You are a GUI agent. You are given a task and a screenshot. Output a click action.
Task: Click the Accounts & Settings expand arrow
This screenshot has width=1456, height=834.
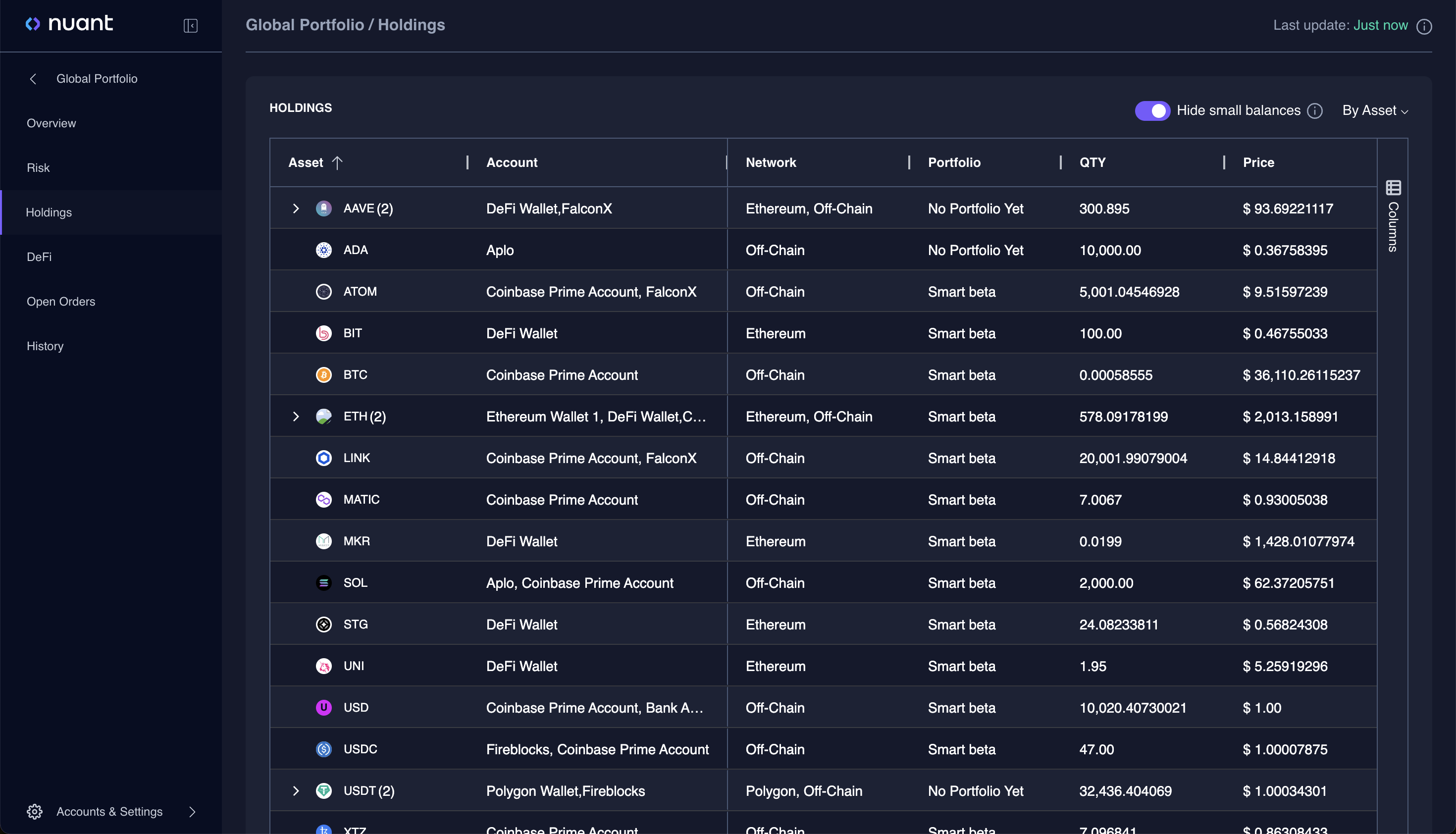point(193,811)
